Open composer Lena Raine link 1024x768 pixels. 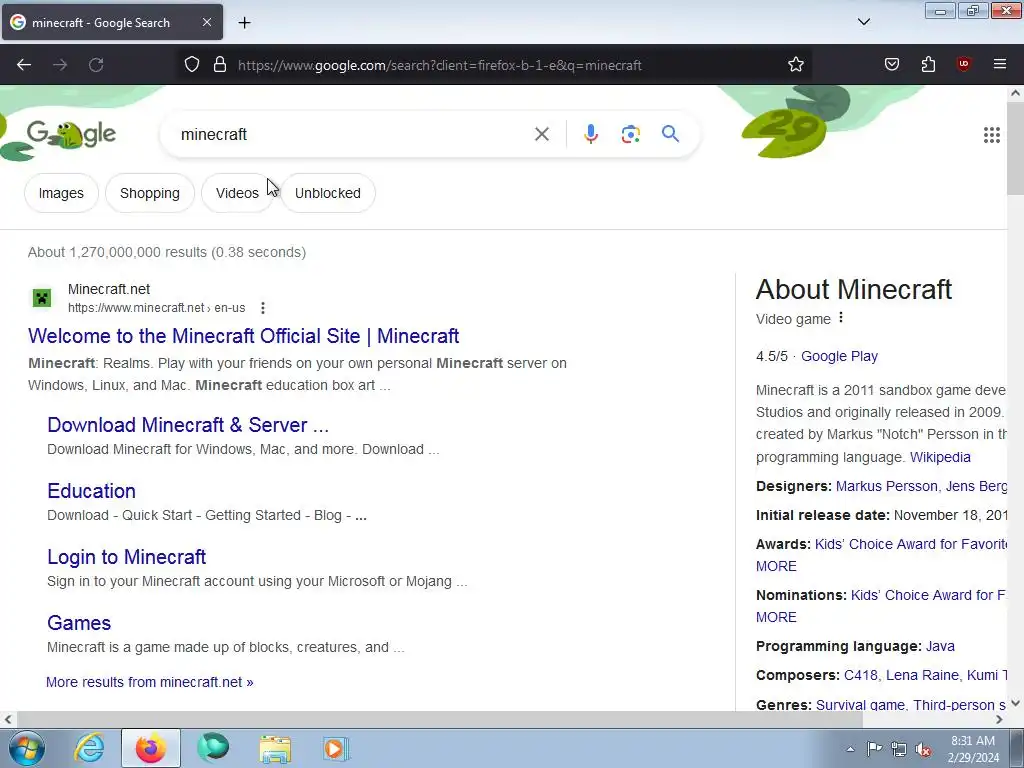tap(922, 675)
